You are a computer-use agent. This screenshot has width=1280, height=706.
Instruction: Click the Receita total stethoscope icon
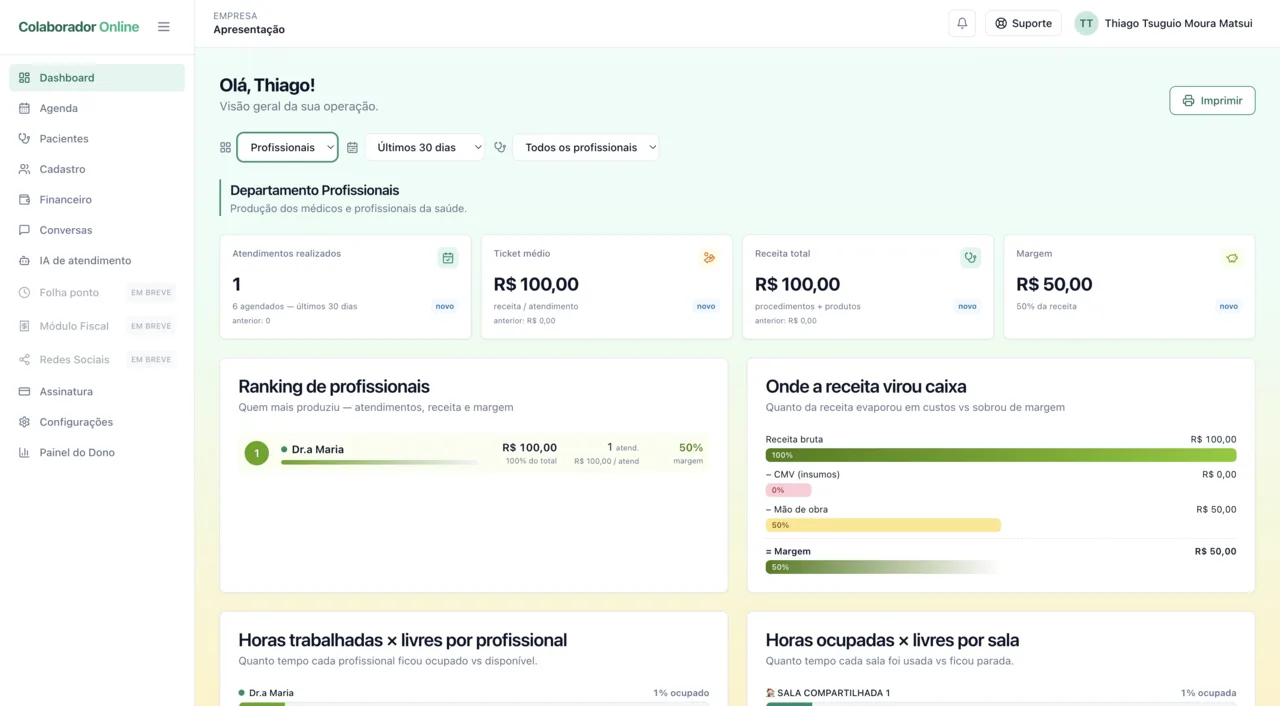970,258
